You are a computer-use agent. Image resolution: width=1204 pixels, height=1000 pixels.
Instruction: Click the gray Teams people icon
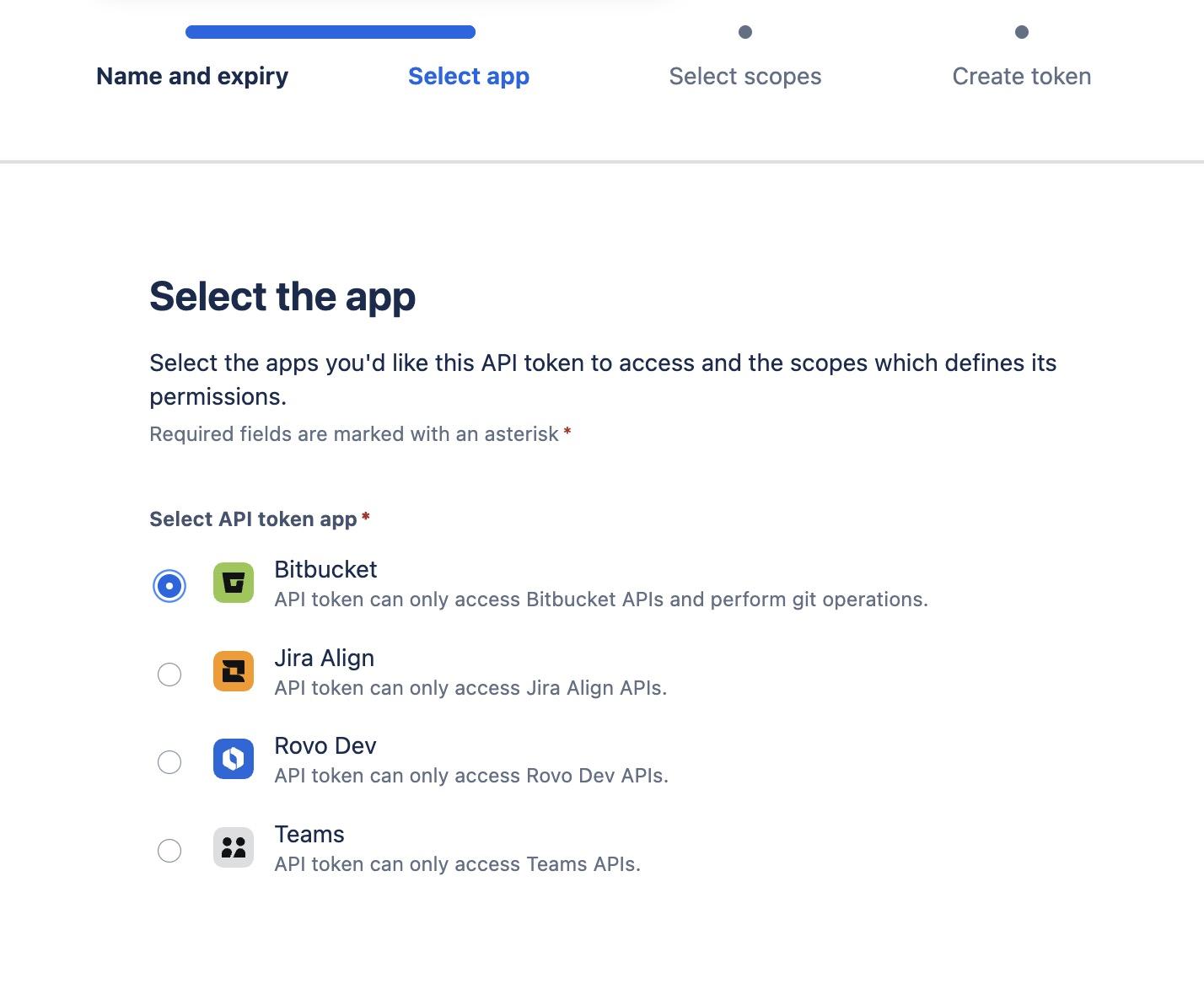coord(233,848)
